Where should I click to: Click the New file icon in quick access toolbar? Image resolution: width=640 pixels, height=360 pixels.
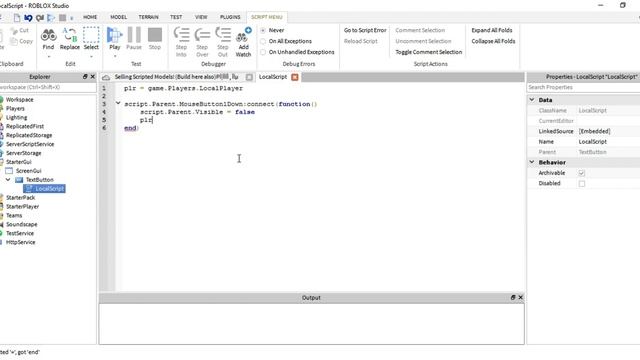point(17,18)
